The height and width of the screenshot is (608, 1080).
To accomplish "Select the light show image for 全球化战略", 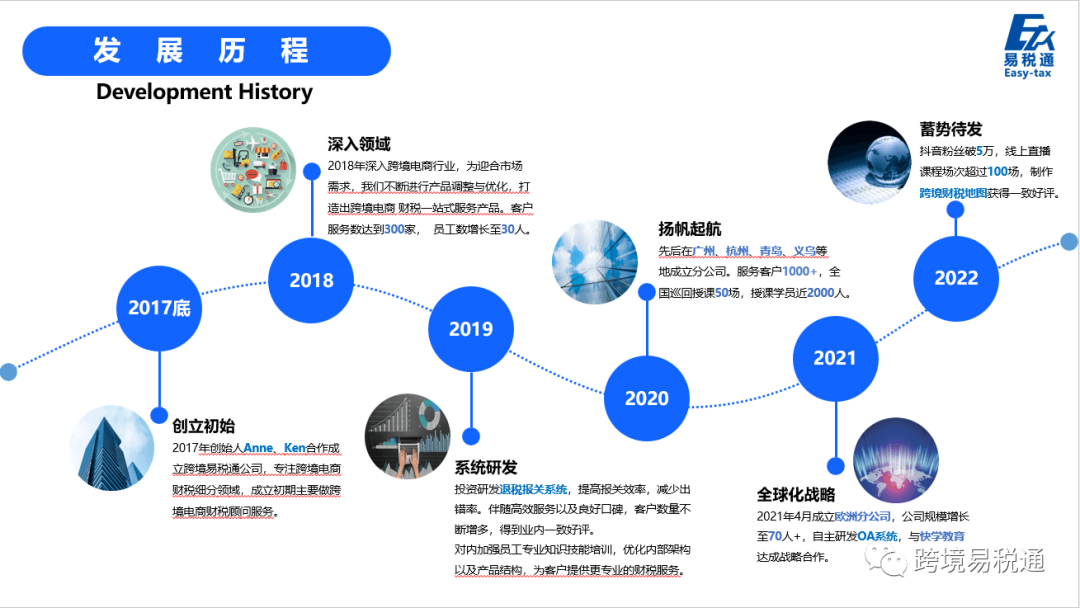I will pyautogui.click(x=895, y=459).
